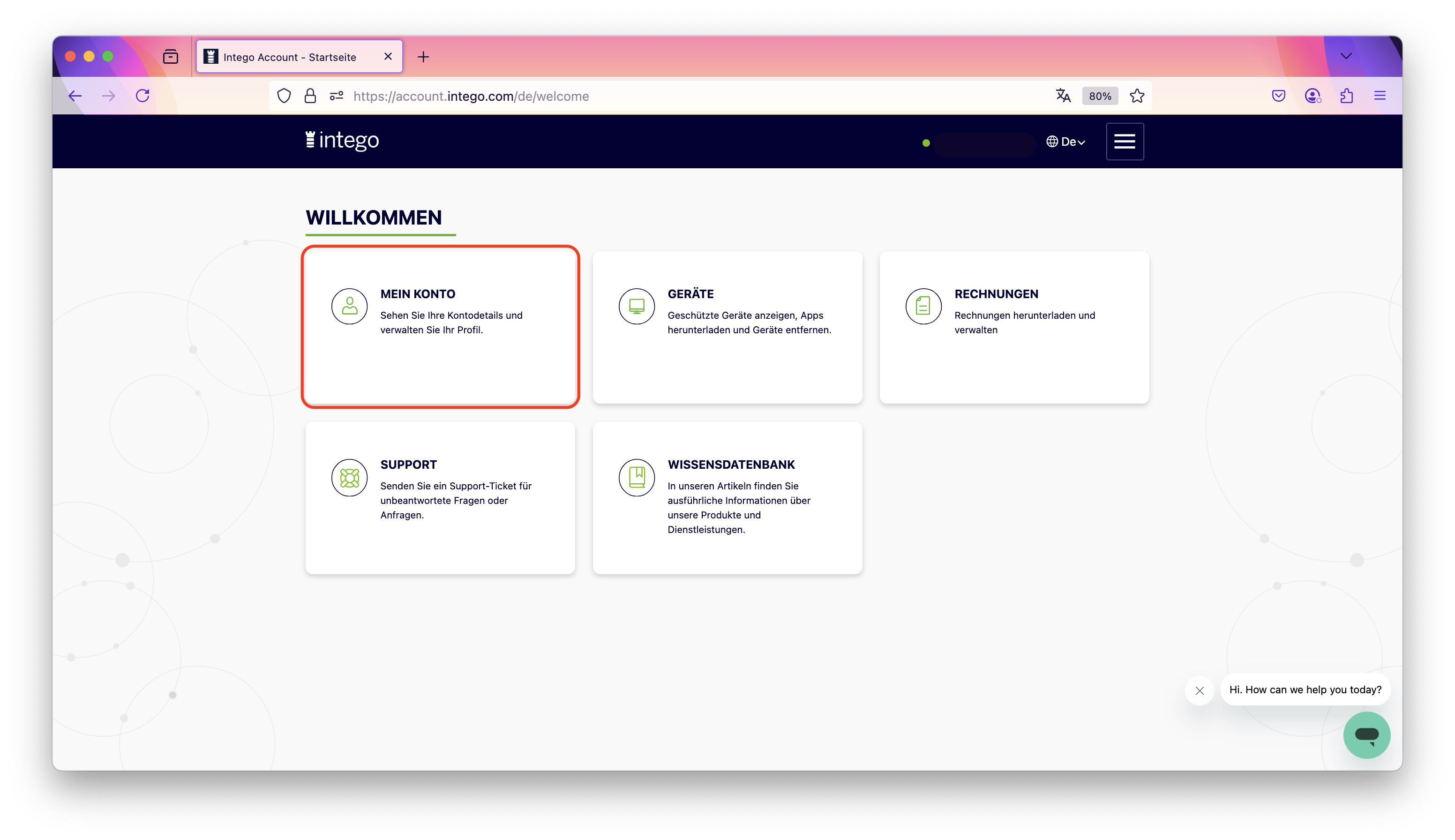Show site security padlock info
Image resolution: width=1455 pixels, height=840 pixels.
tap(310, 96)
